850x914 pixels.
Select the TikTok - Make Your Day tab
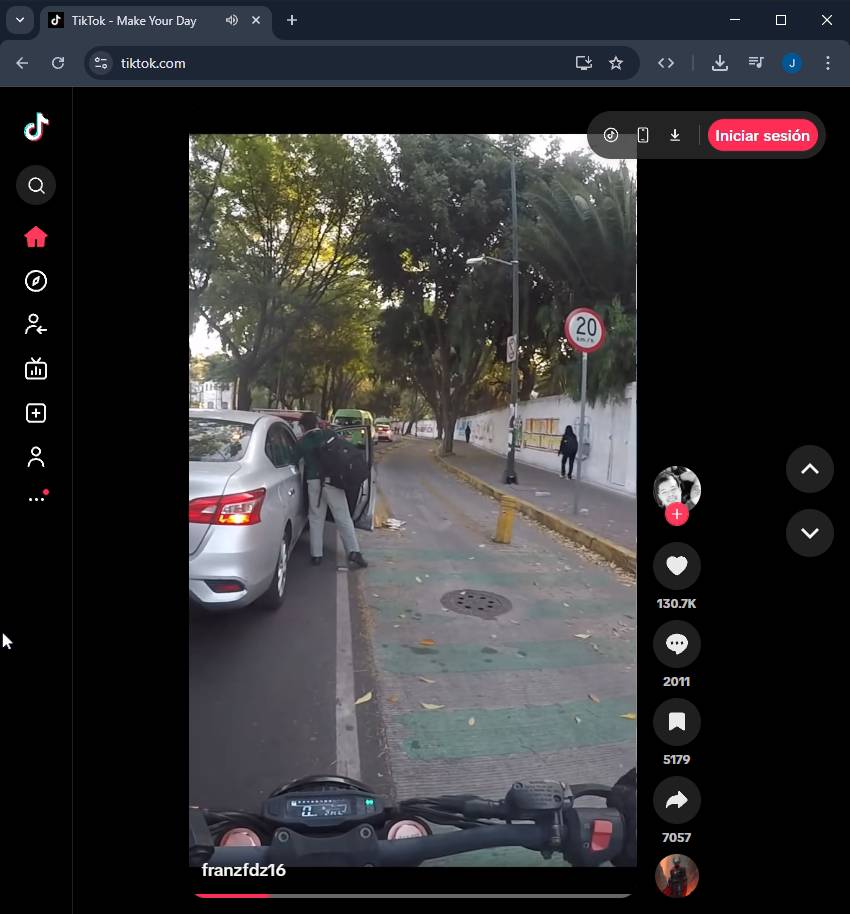(134, 20)
